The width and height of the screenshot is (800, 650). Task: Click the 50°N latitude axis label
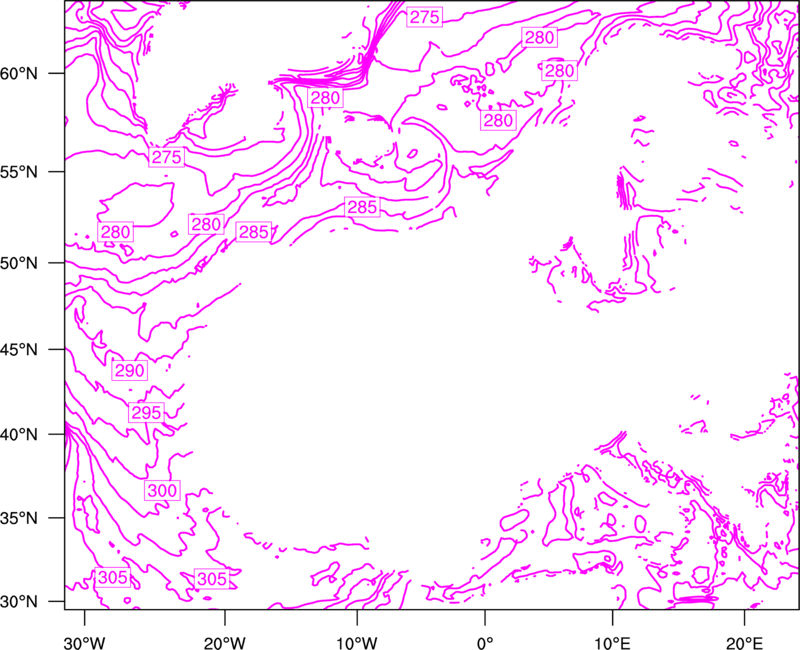pyautogui.click(x=19, y=263)
